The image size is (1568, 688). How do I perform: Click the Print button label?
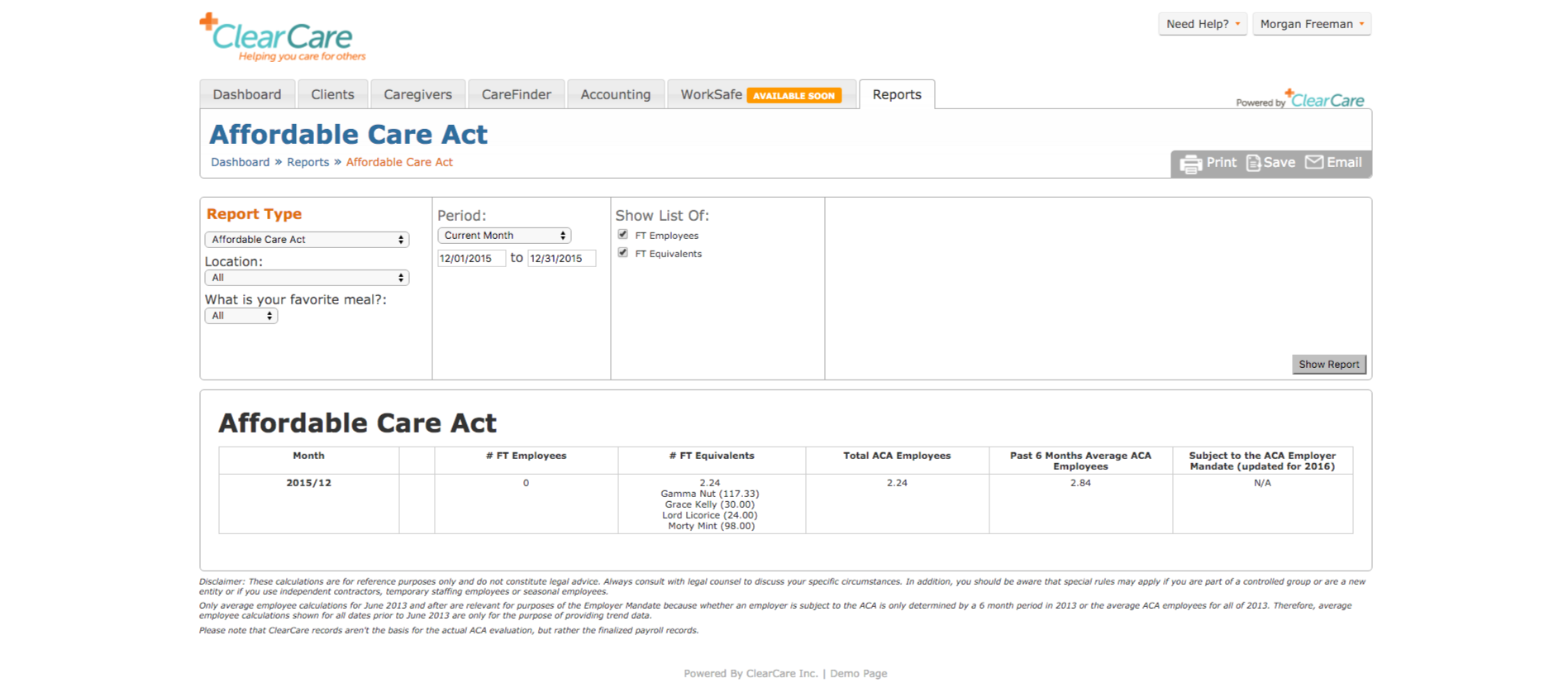(x=1222, y=163)
